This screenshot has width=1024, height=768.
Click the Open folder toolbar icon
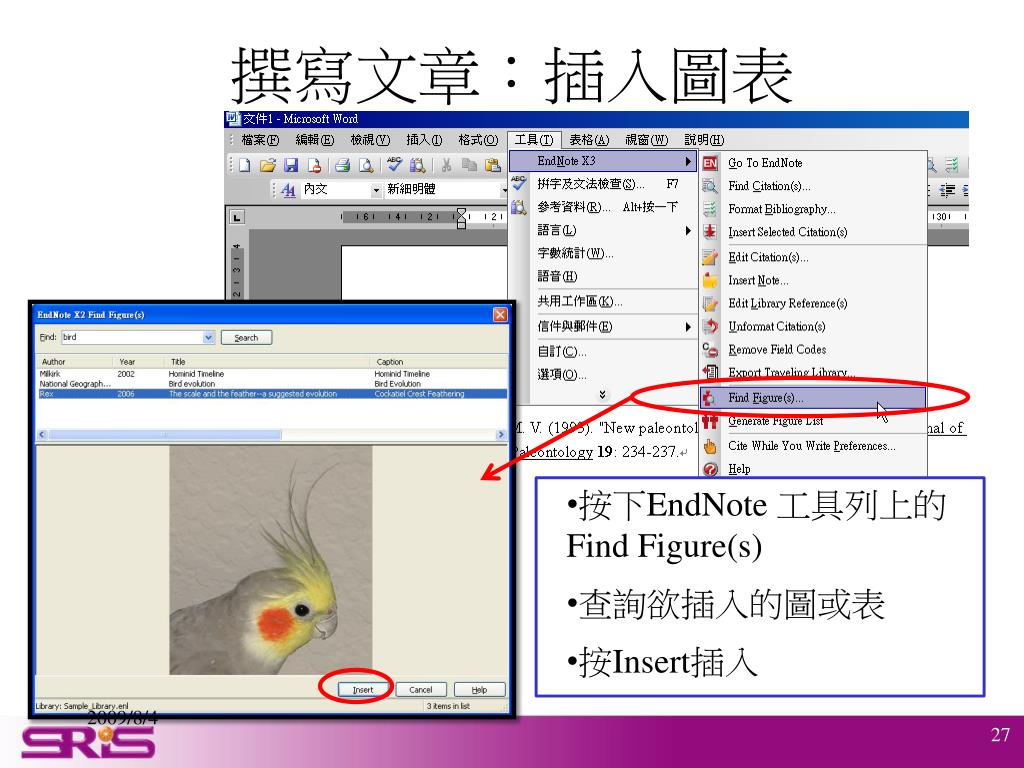(x=268, y=165)
